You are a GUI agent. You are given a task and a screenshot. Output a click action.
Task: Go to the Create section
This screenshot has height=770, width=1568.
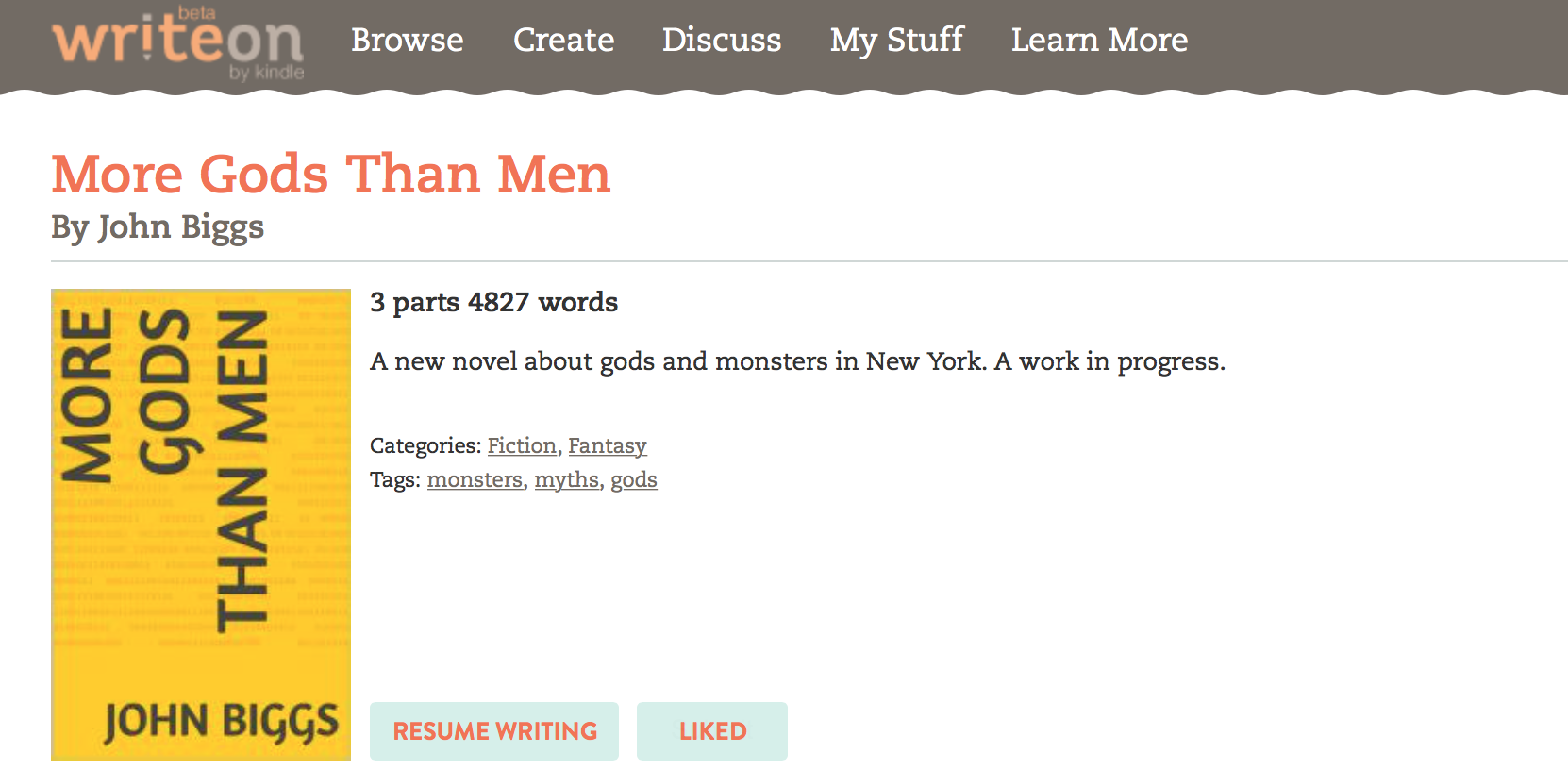tap(563, 40)
